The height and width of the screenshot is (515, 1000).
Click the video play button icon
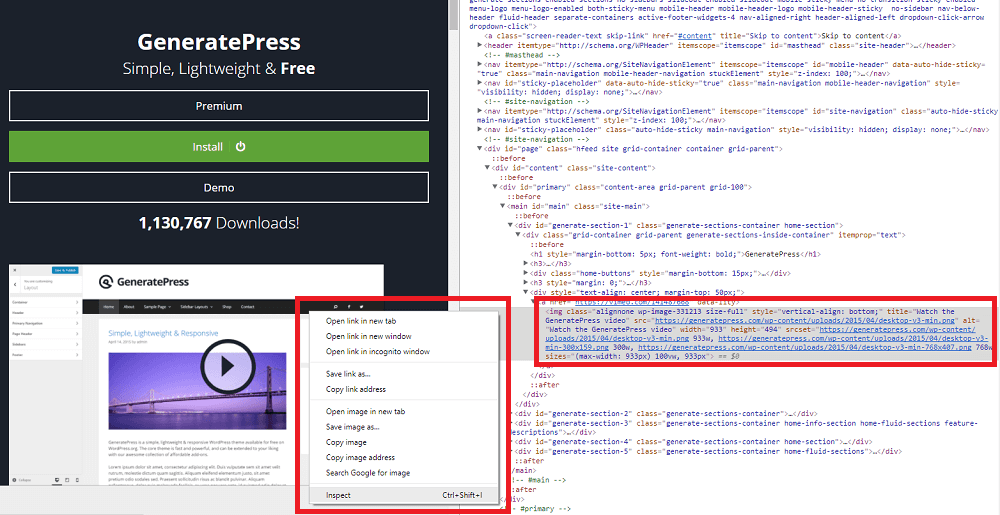pyautogui.click(x=228, y=366)
